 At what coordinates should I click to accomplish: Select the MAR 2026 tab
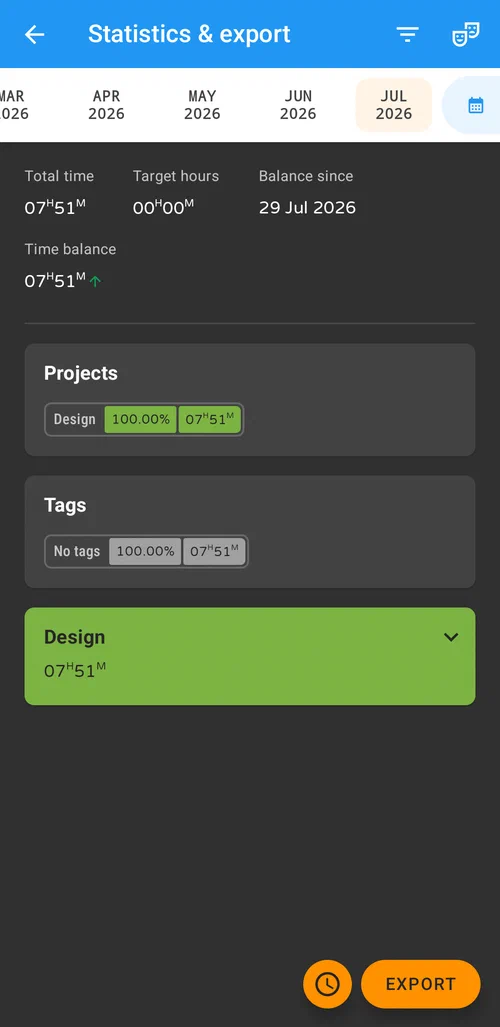tap(13, 105)
